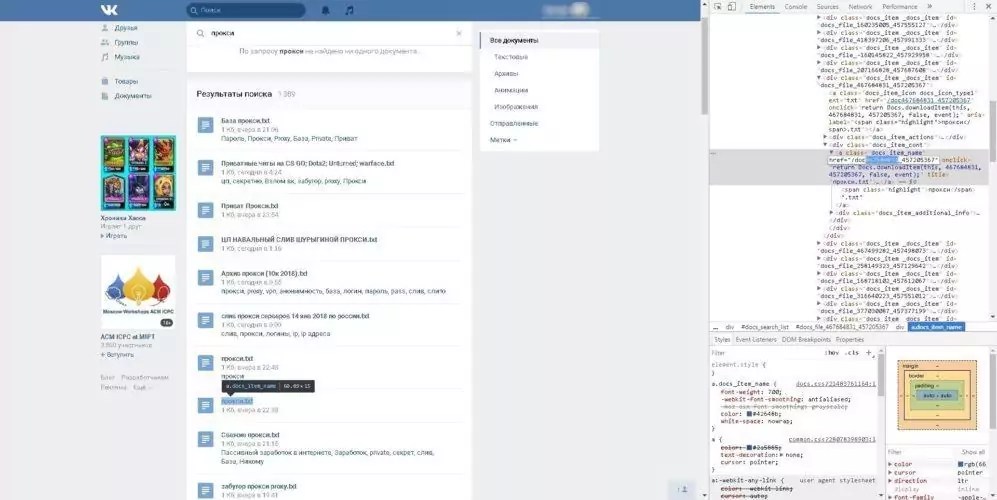Open the docs.css source link

coord(834,383)
